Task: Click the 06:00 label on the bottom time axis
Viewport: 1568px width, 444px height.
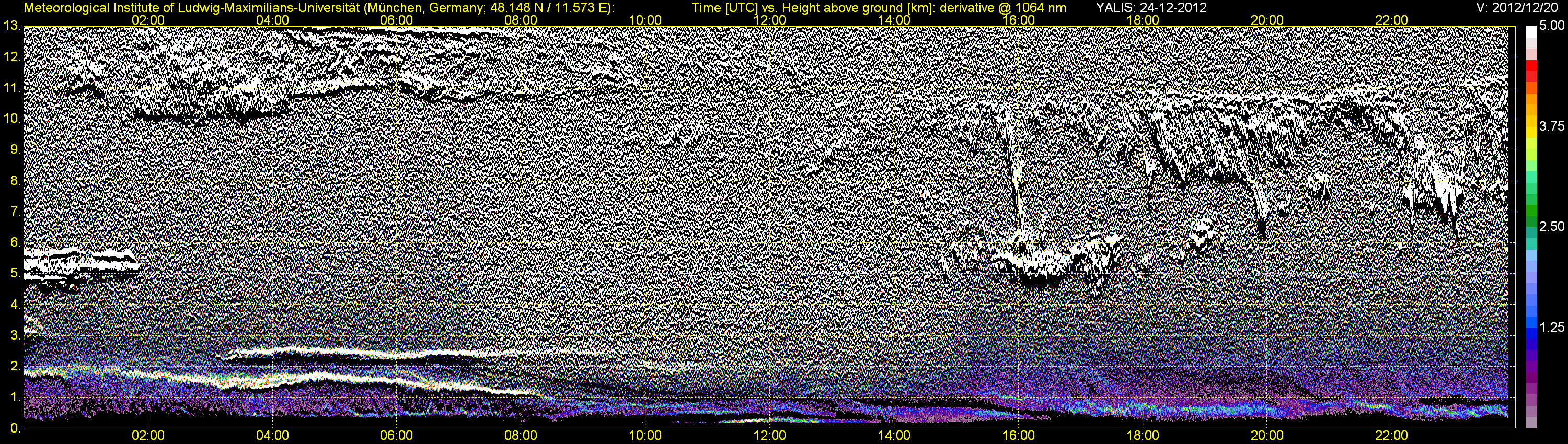Action: (x=396, y=436)
